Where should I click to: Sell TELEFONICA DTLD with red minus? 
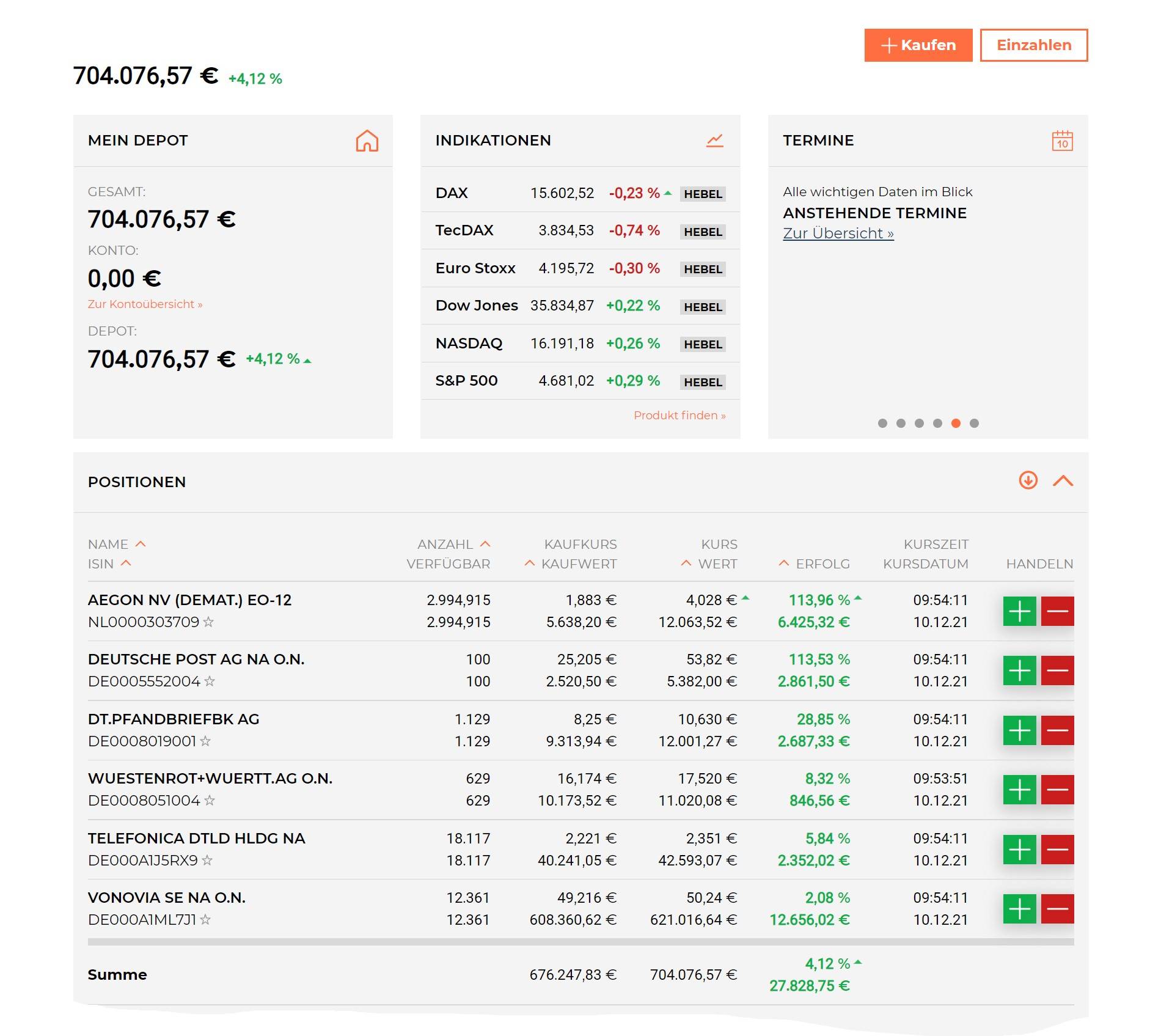click(x=1058, y=850)
